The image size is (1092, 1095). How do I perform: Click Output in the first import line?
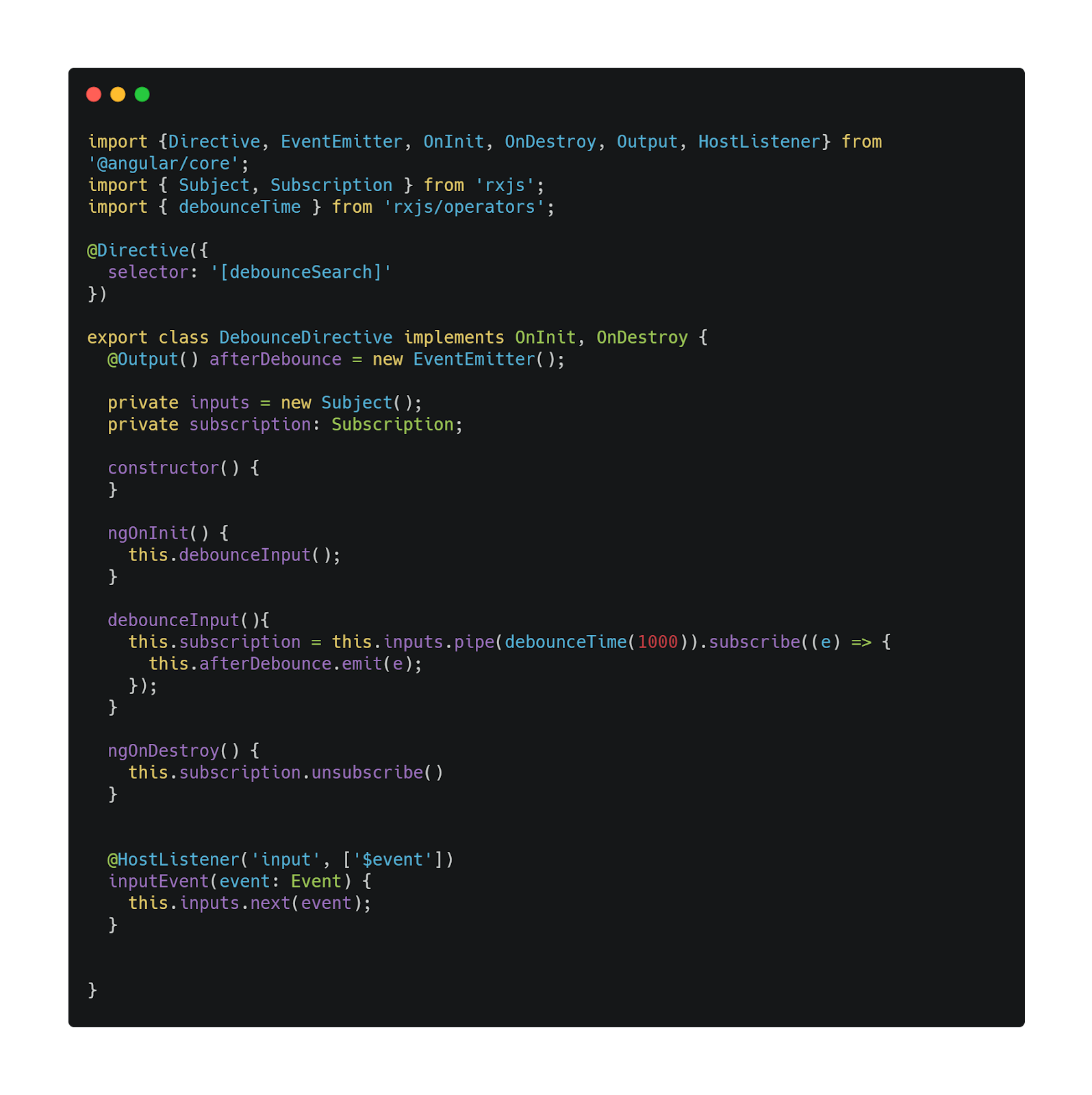tap(647, 142)
